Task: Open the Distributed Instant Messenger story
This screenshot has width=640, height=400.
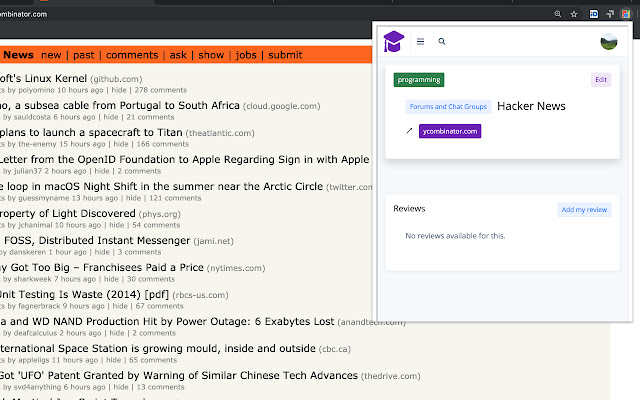Action: pyautogui.click(x=97, y=240)
